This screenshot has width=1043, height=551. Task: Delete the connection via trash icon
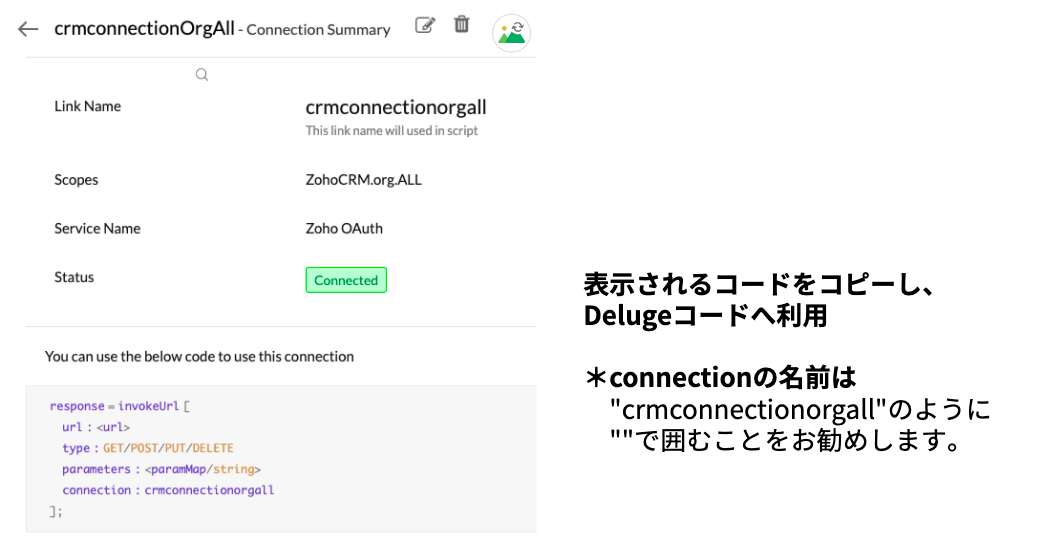(x=462, y=25)
